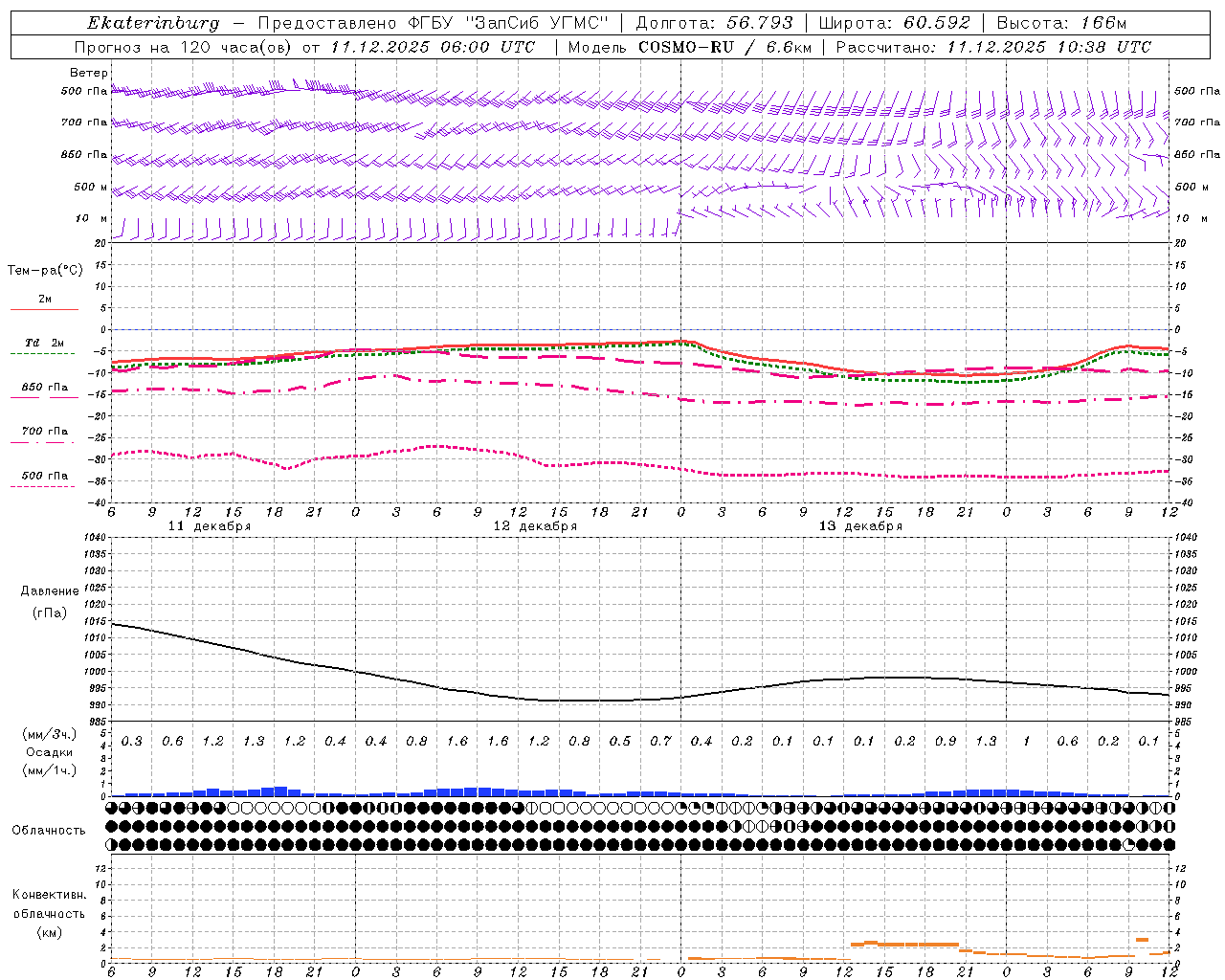The height and width of the screenshot is (980, 1225).
Task: Select the 0.3 precipitation value
Action: point(131,742)
